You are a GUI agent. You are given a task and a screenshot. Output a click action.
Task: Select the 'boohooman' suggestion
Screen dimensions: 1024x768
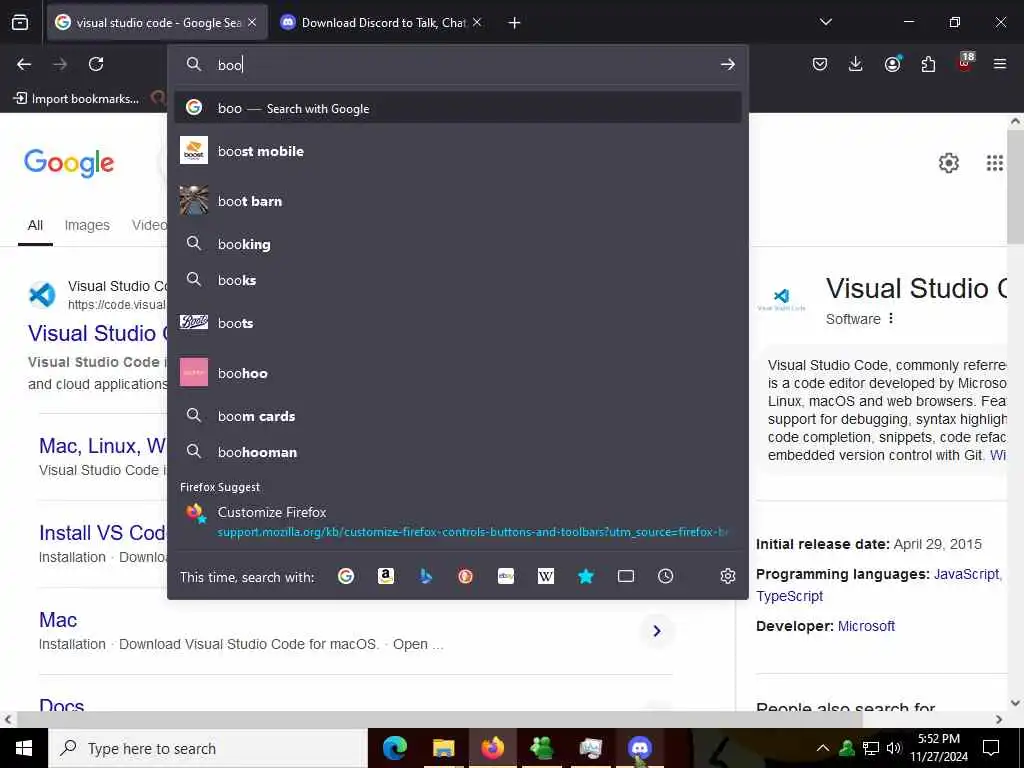pos(457,451)
